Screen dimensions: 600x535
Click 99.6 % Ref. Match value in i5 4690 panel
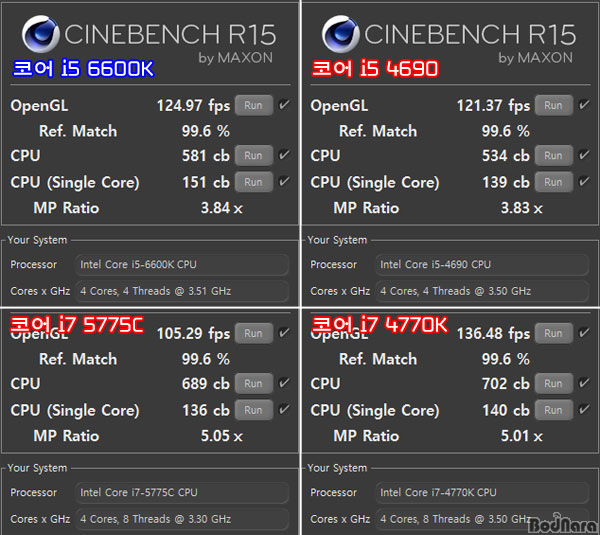[x=506, y=131]
